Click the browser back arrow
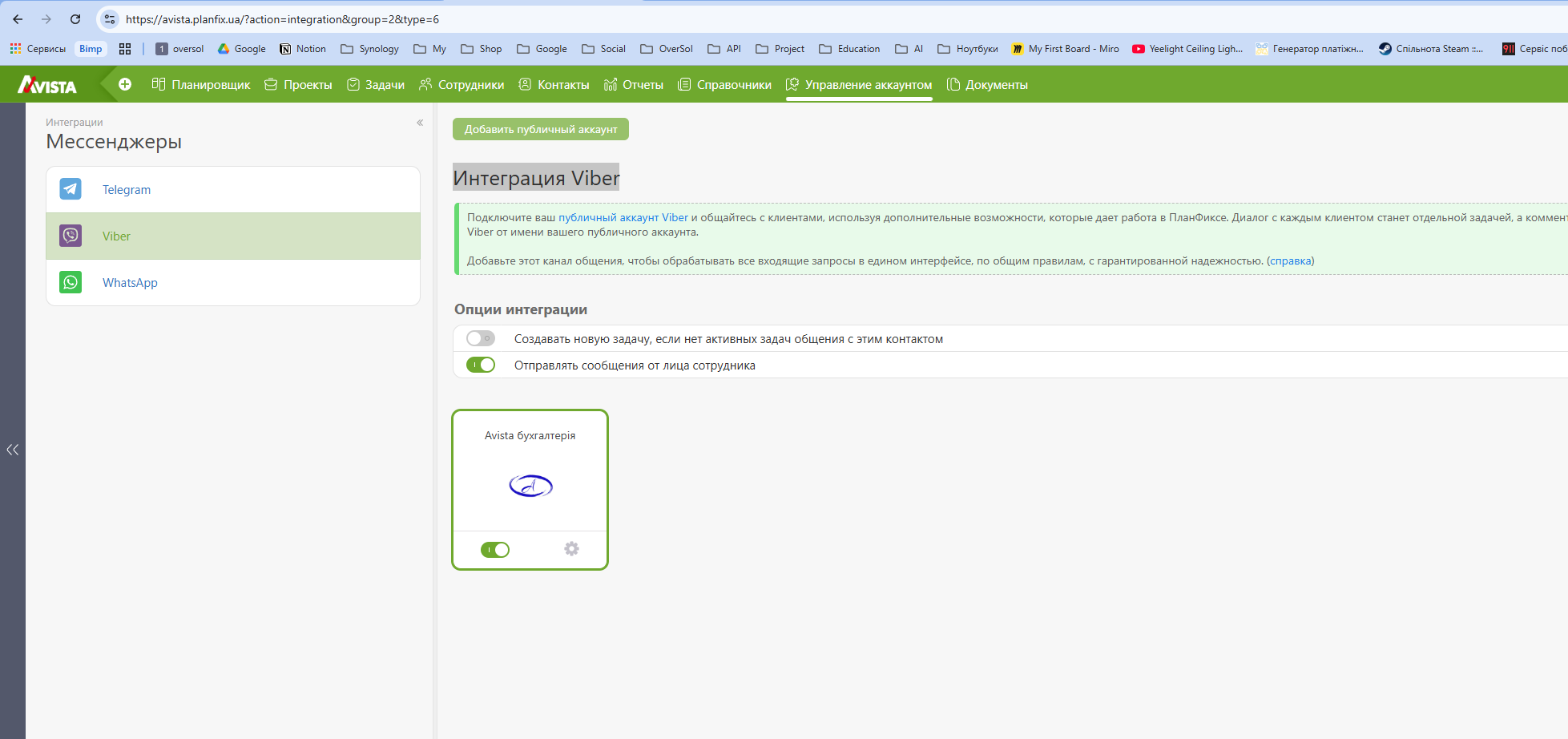The width and height of the screenshot is (1568, 739). [x=18, y=19]
